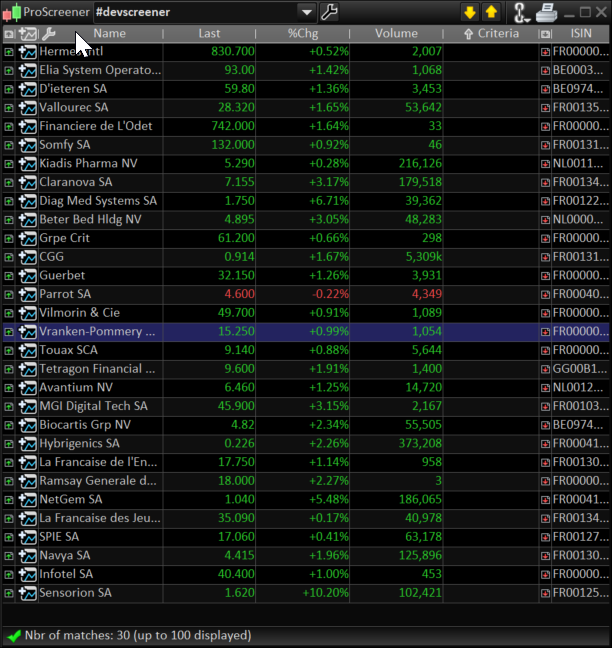The image size is (612, 648).
Task: Click the volume value 373,208
Action: click(x=420, y=443)
